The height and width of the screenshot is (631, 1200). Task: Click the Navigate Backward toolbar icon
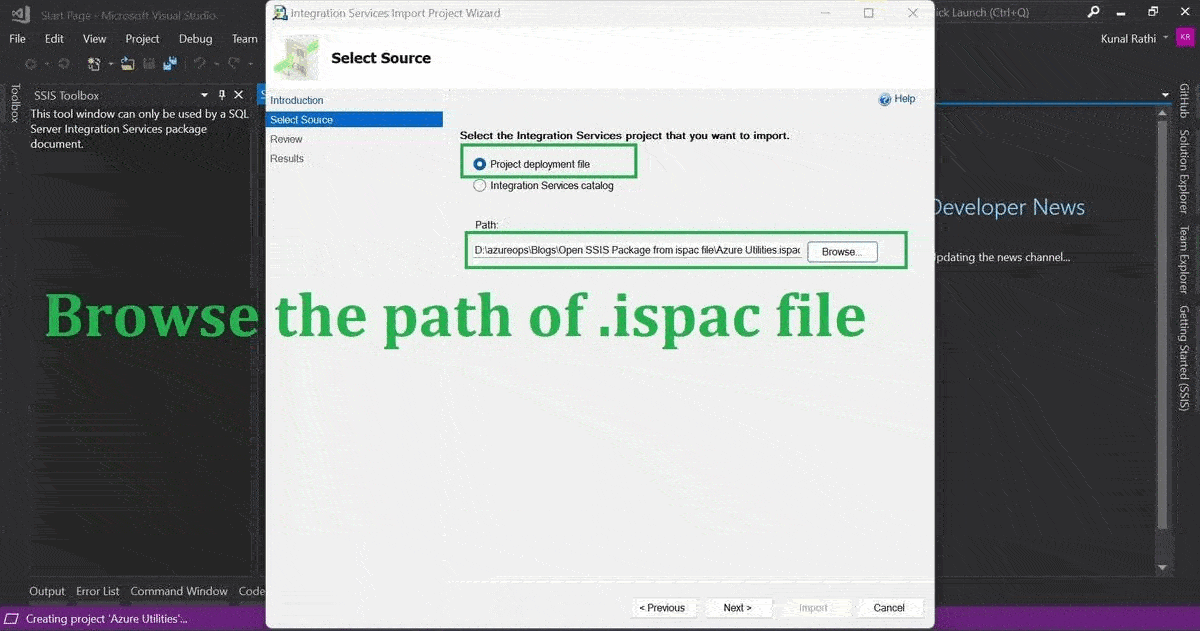tap(31, 64)
